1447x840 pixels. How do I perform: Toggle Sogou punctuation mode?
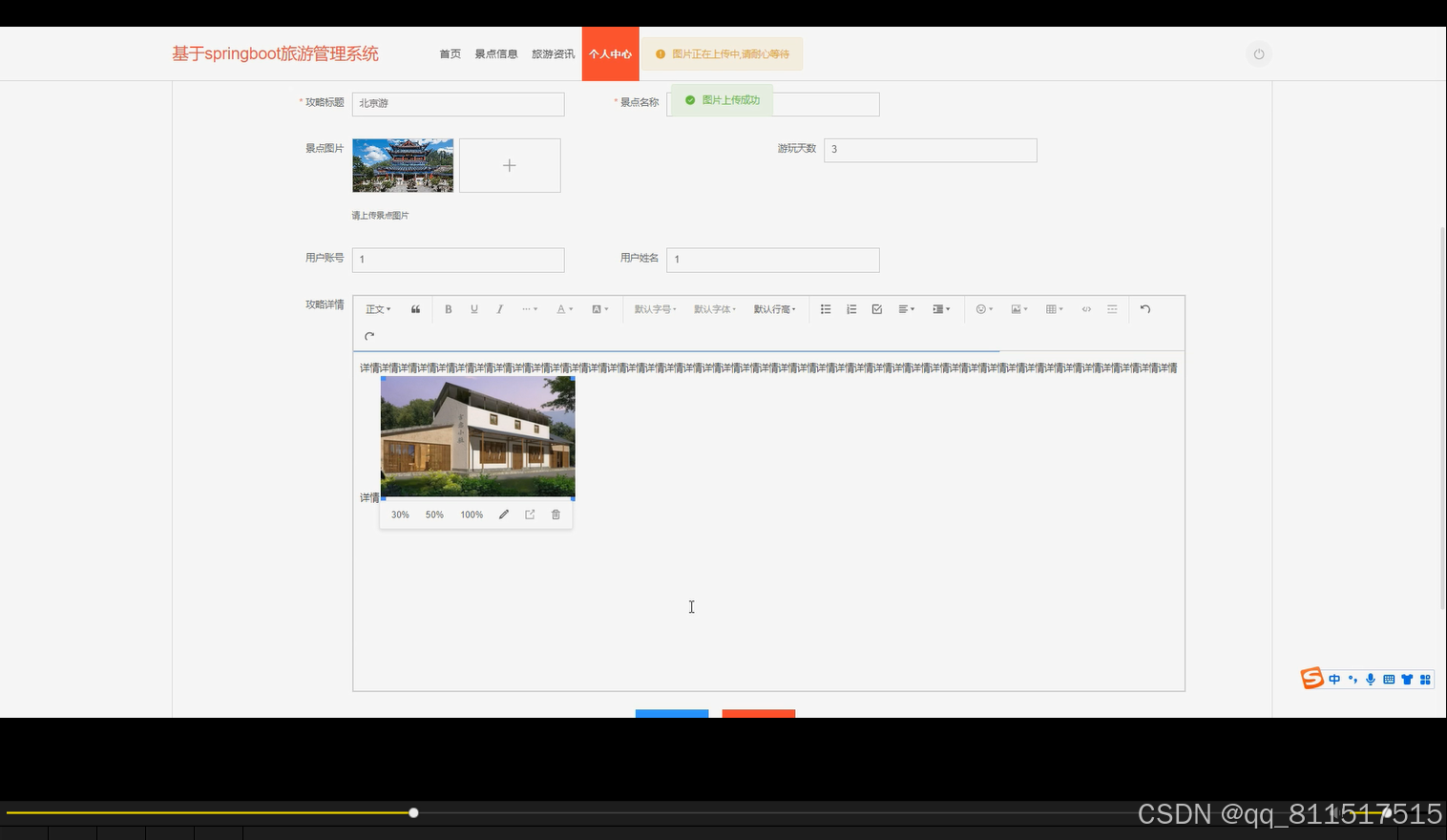point(1353,680)
